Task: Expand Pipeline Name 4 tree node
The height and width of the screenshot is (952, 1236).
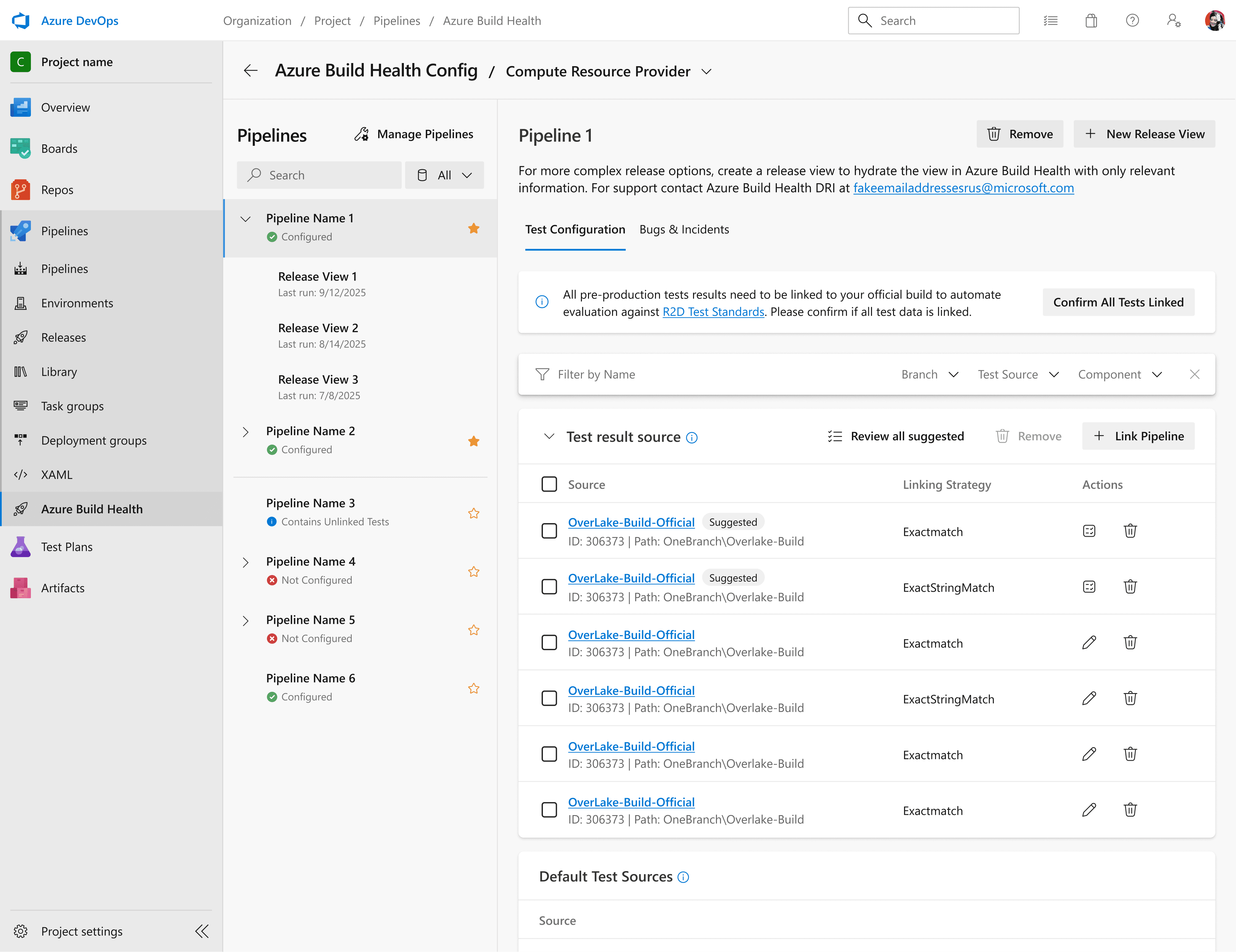Action: pyautogui.click(x=245, y=563)
